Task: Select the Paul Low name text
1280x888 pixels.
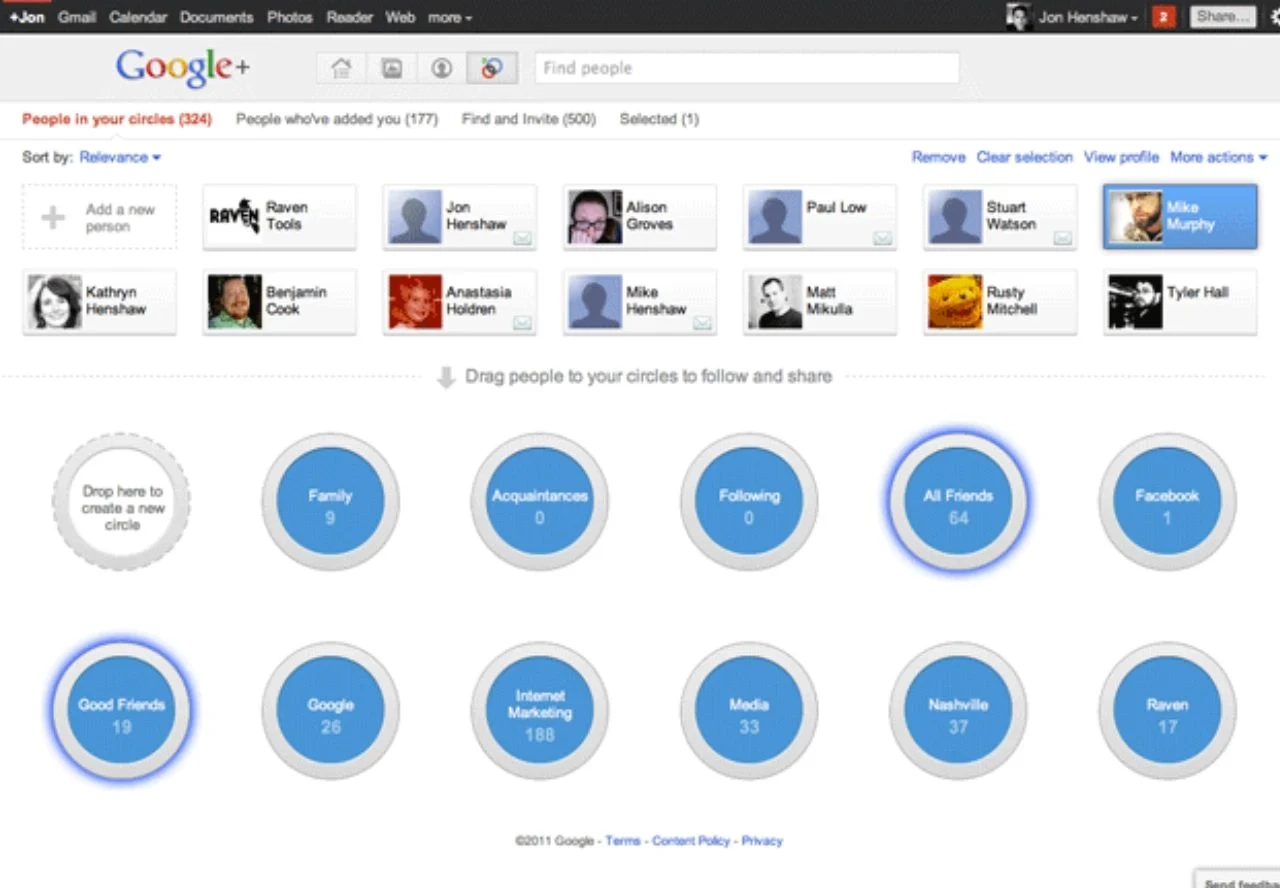Action: pyautogui.click(x=836, y=208)
